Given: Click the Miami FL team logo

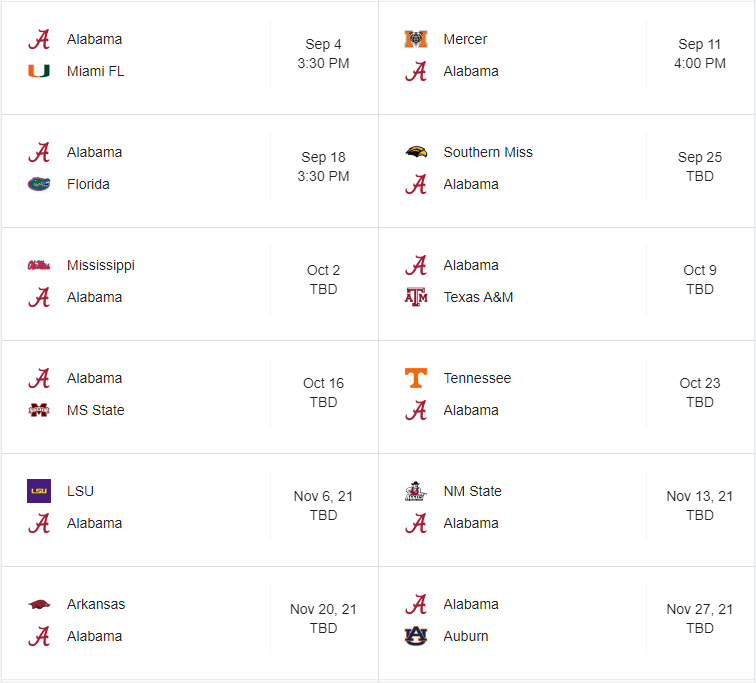Looking at the screenshot, I should [39, 71].
